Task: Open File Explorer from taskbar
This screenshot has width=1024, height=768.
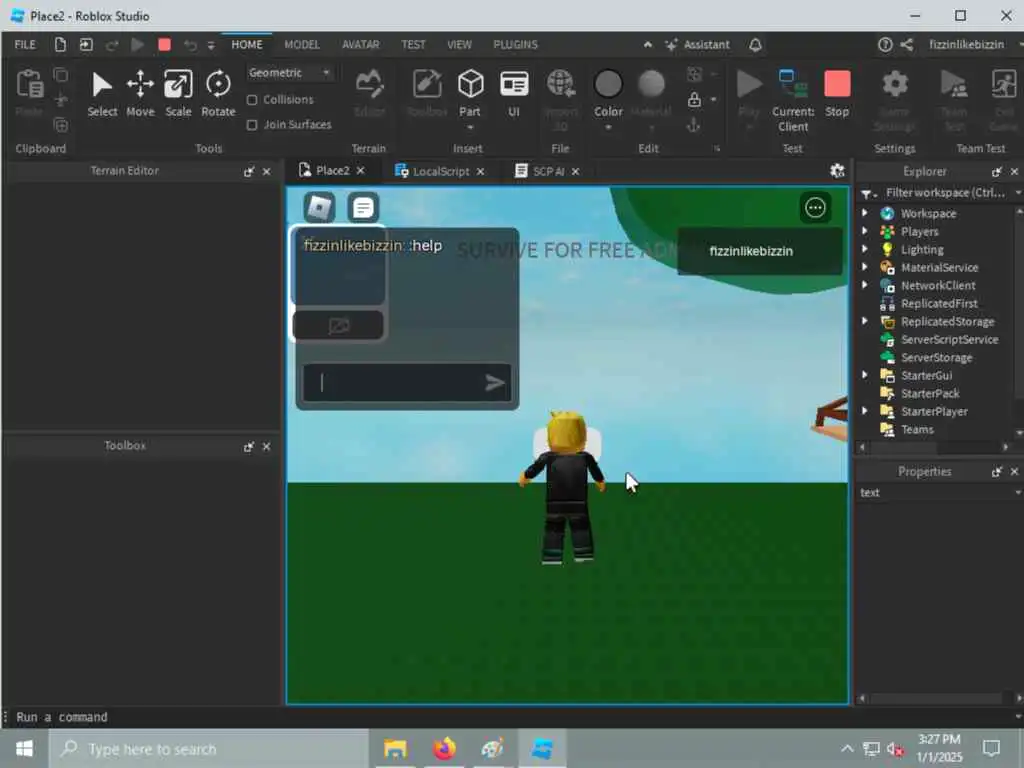Action: coord(395,748)
